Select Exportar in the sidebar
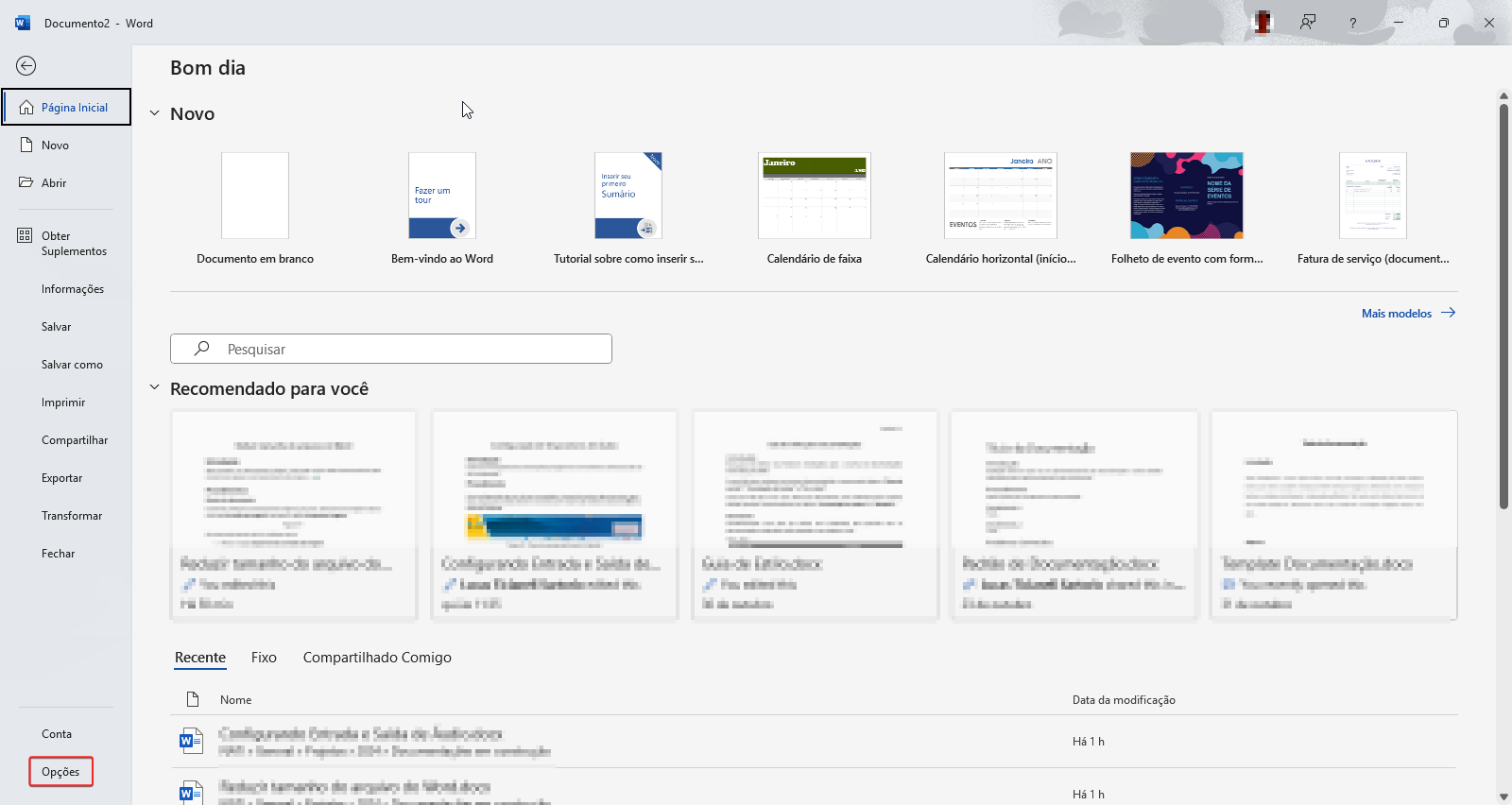Screen dimensions: 1512x805 click(x=62, y=478)
